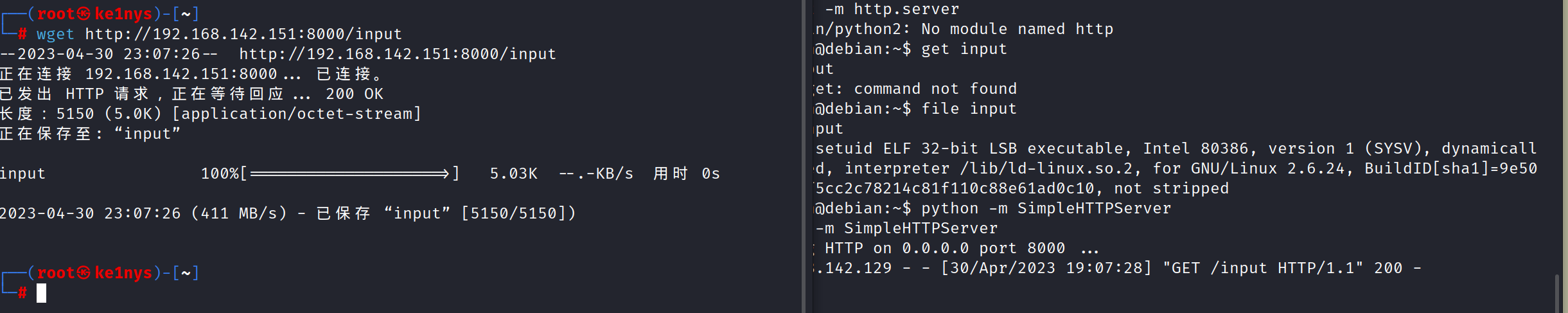This screenshot has height=313, width=1568.
Task: Click the '5.03K' download size text
Action: click(x=514, y=174)
